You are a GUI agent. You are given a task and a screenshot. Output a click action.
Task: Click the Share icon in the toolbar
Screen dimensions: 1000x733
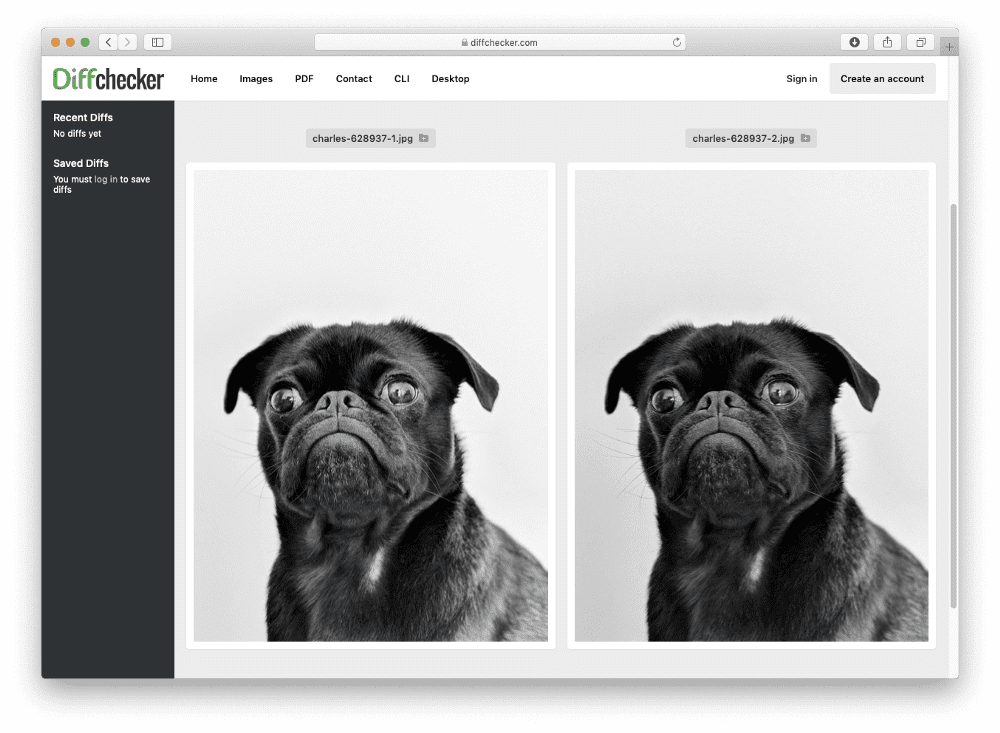[x=887, y=42]
